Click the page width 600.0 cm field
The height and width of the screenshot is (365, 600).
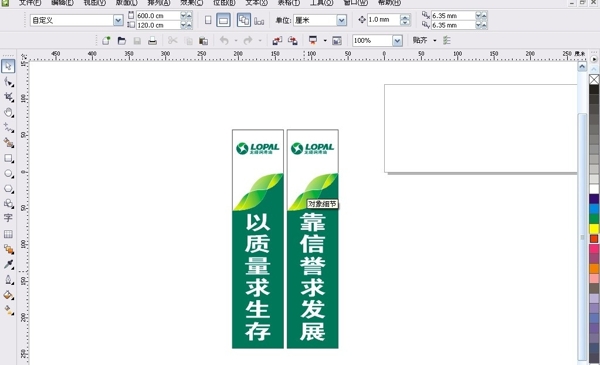(158, 16)
